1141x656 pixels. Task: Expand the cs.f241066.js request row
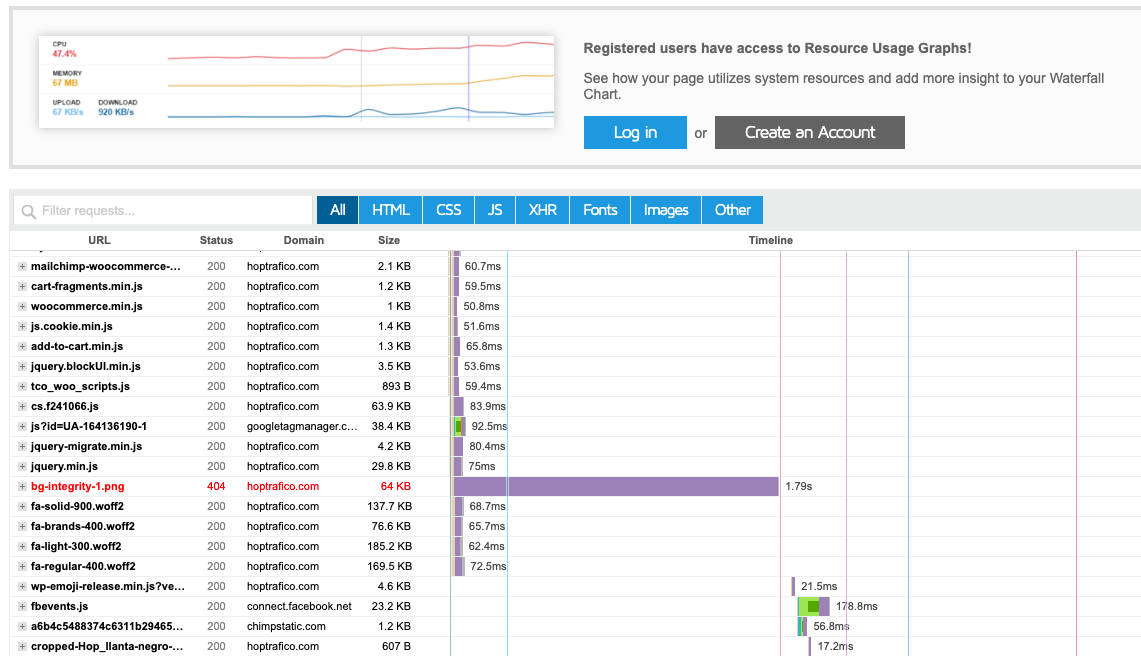tap(22, 406)
